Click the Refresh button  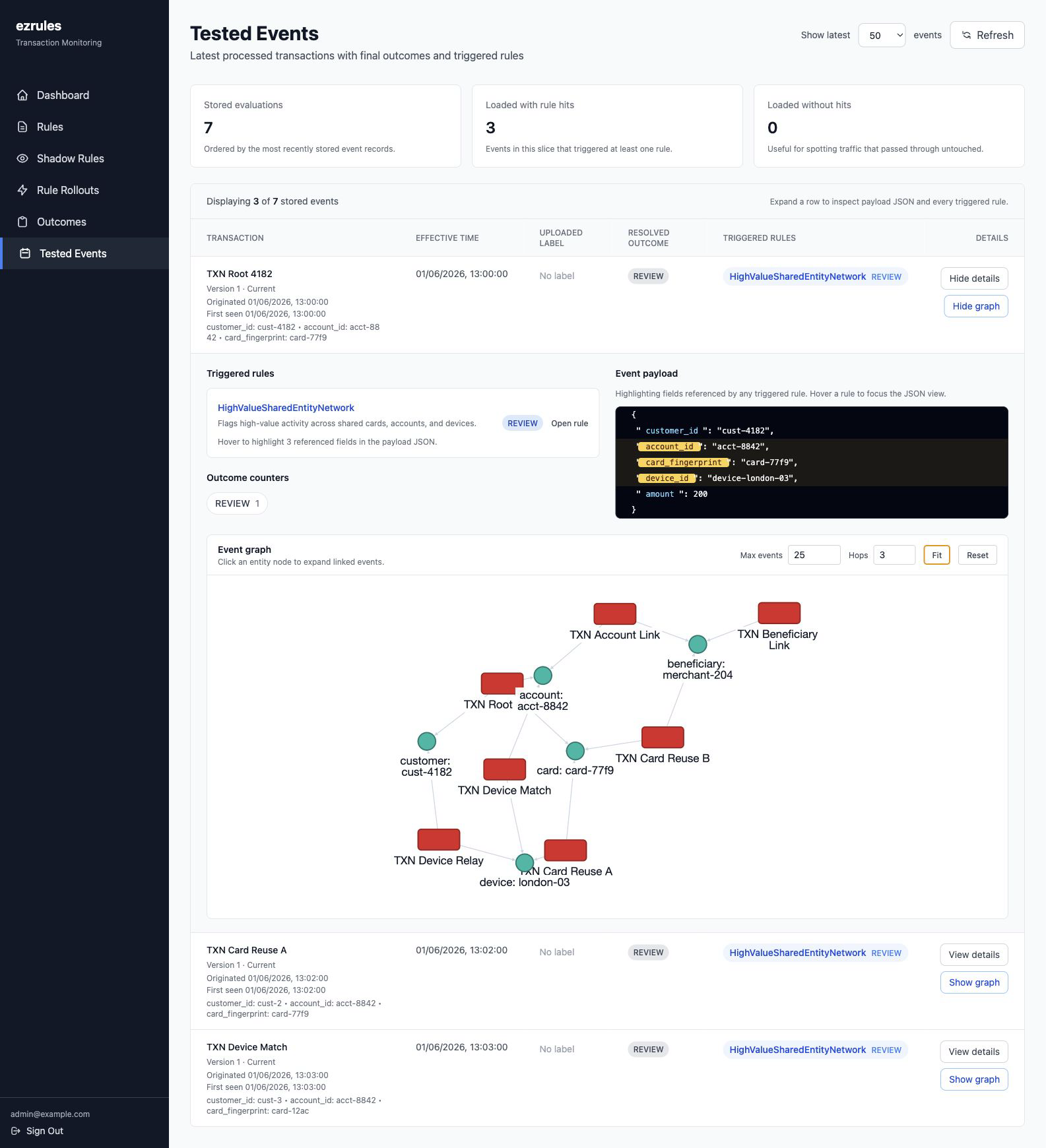pos(987,35)
